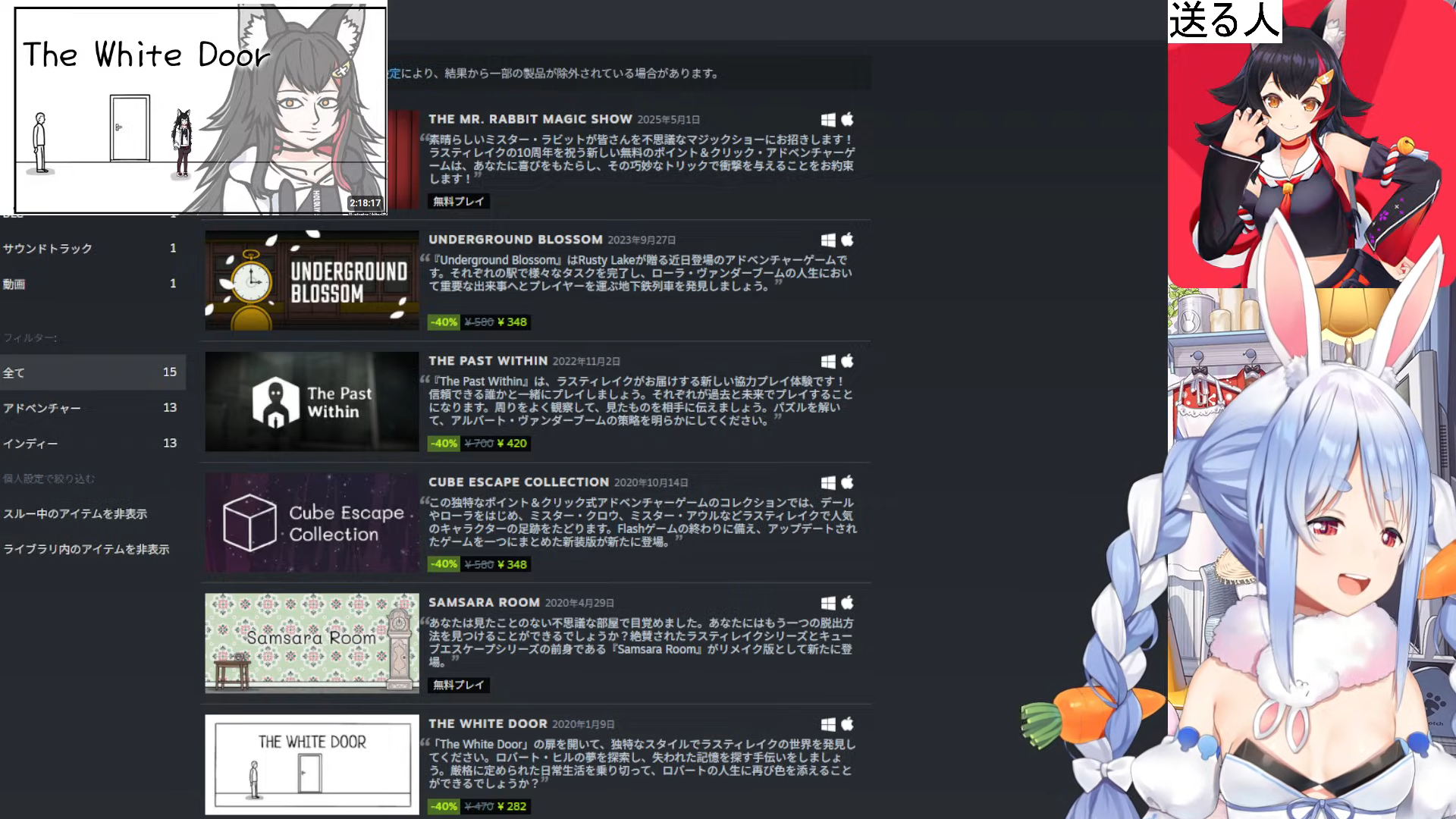Click Apple icon on The White Door row
The width and height of the screenshot is (1456, 819).
847,724
